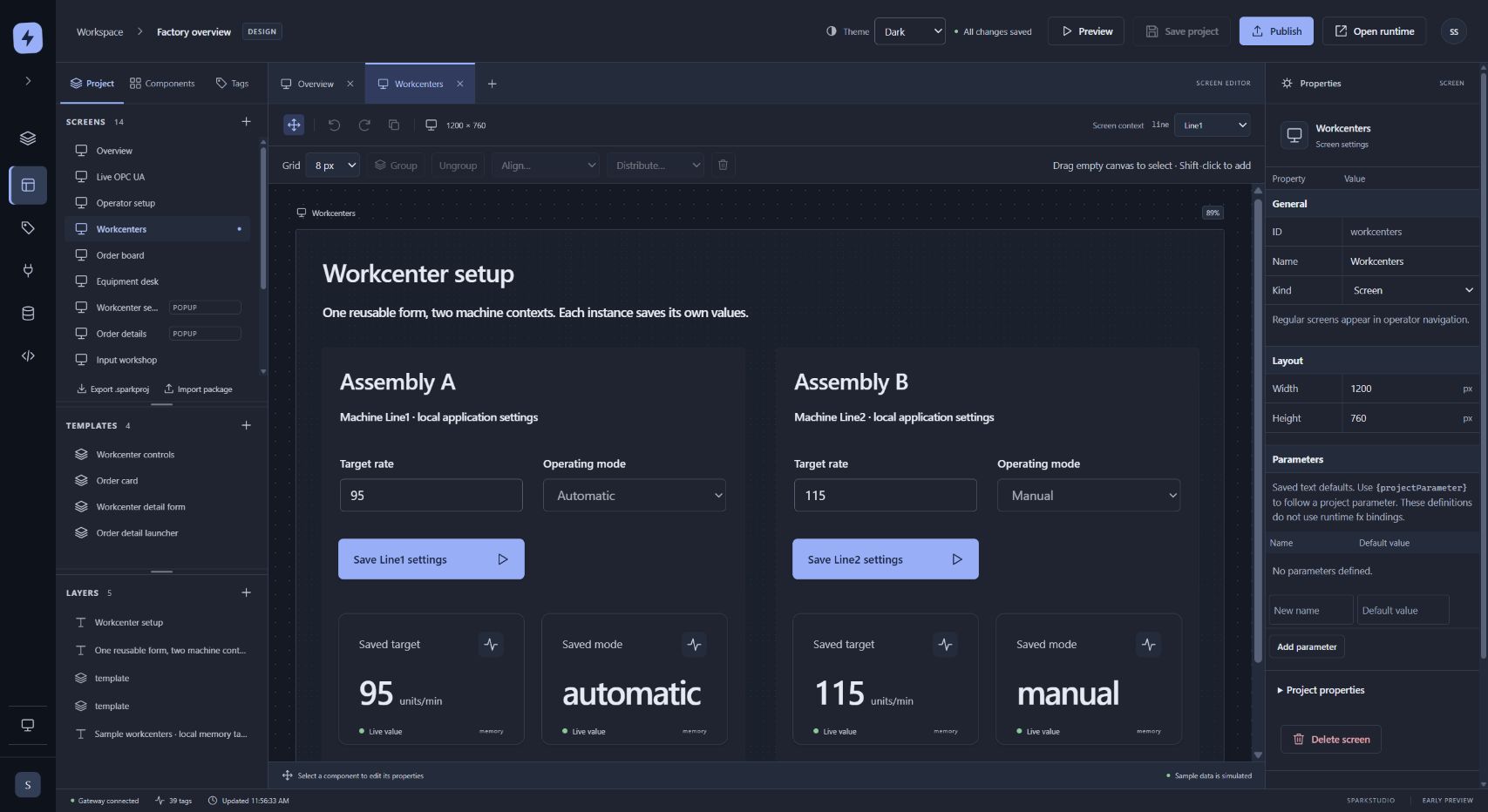
Task: Open the tags sidebar icon
Action: point(28,228)
